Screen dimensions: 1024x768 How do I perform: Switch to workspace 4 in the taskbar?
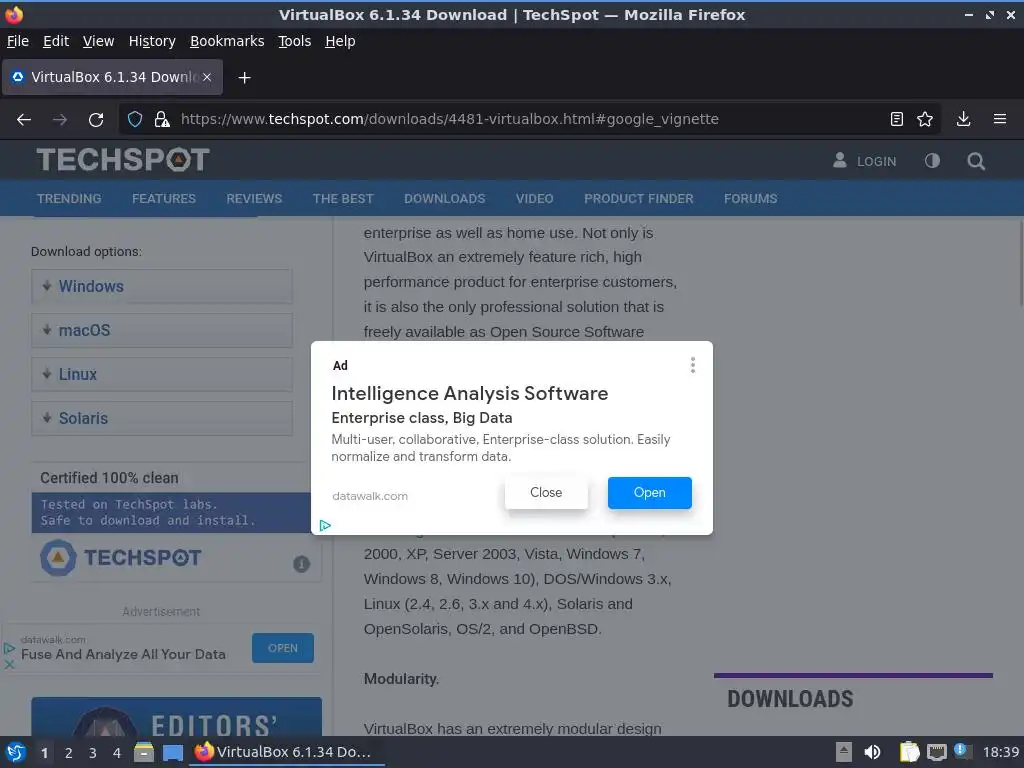117,753
